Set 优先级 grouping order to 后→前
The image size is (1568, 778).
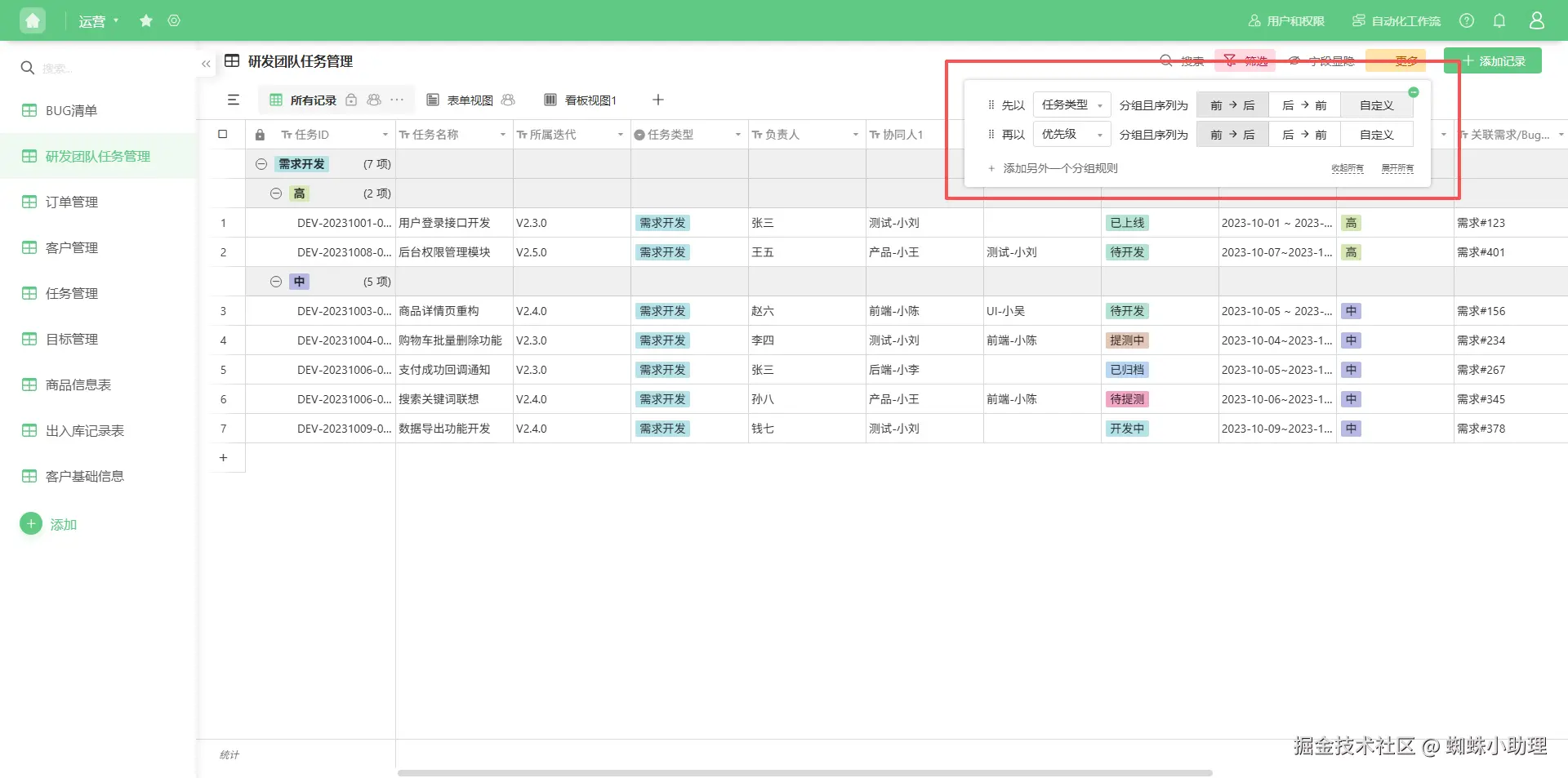[x=1304, y=135]
